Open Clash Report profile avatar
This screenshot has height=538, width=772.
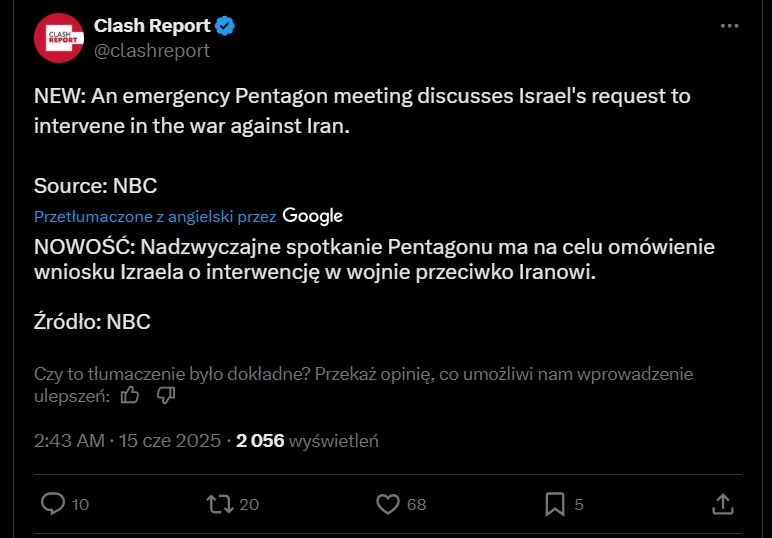pyautogui.click(x=57, y=37)
